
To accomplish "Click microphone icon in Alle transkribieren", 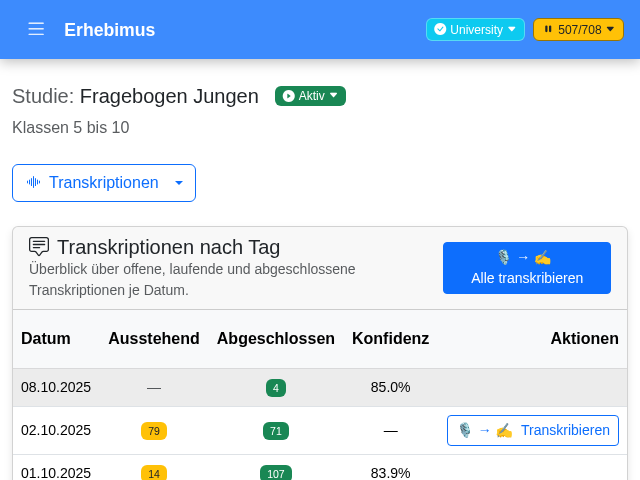I will coord(504,257).
